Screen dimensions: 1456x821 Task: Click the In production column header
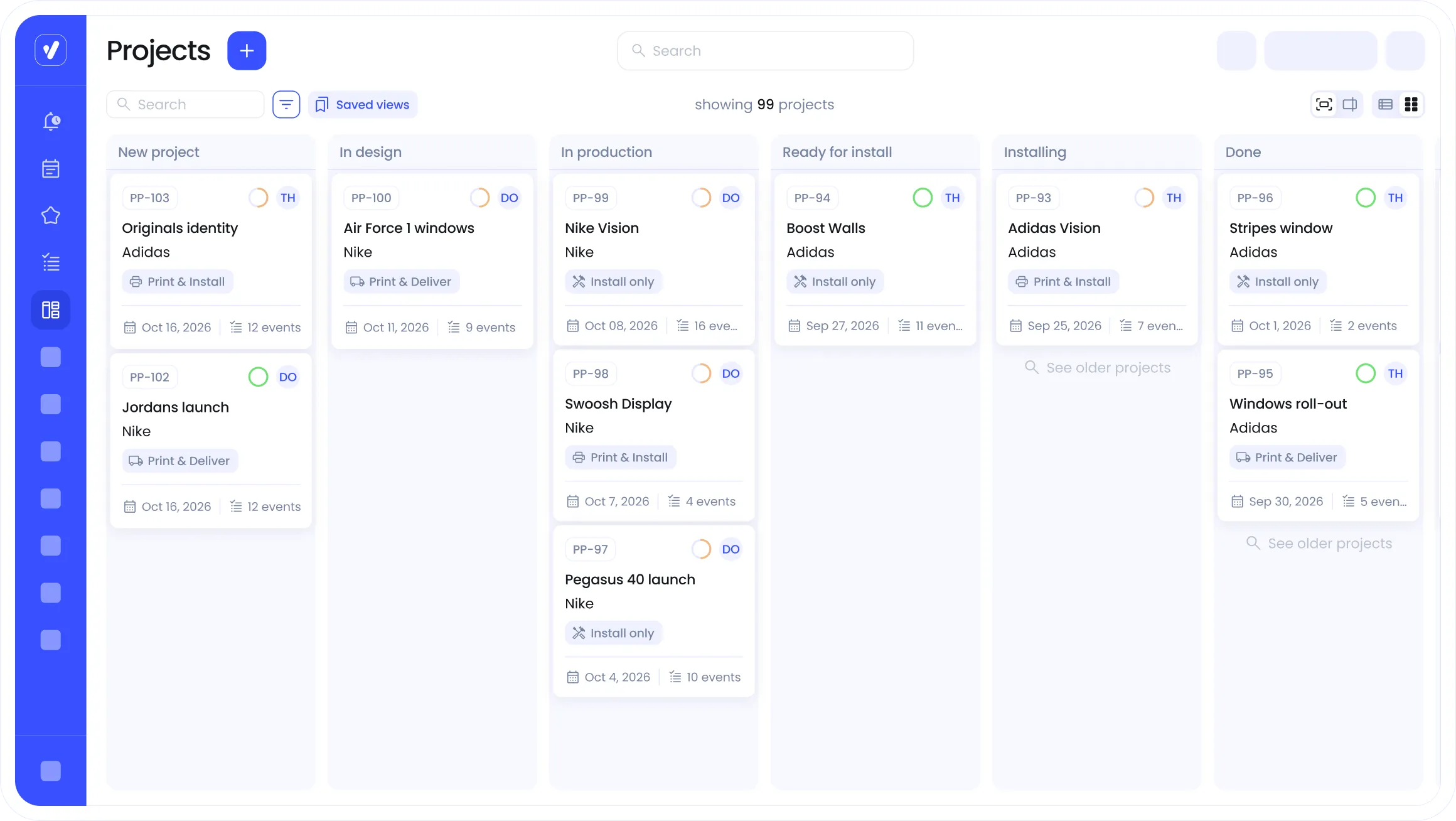(606, 152)
